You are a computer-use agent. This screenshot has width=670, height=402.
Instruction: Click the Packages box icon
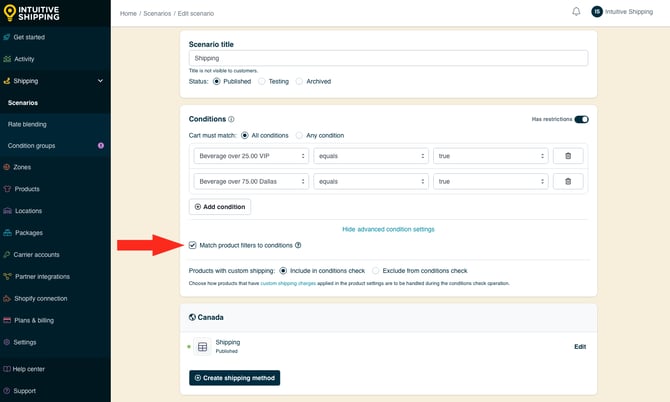click(7, 233)
